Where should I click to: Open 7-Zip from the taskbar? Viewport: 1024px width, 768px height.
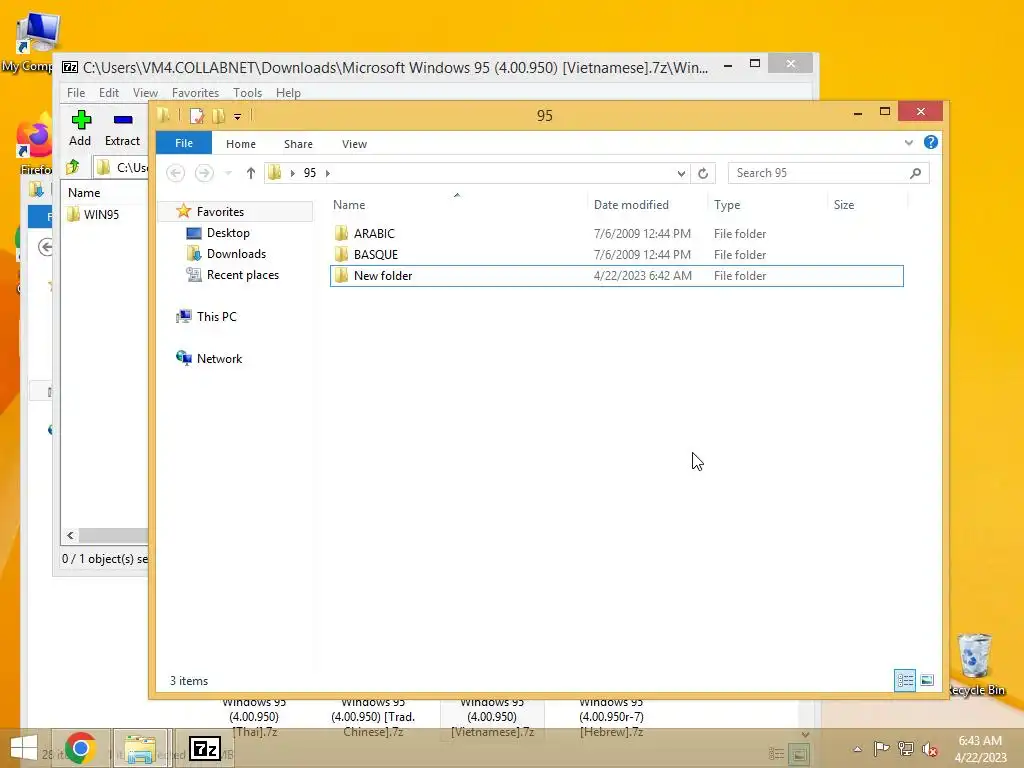click(x=204, y=748)
